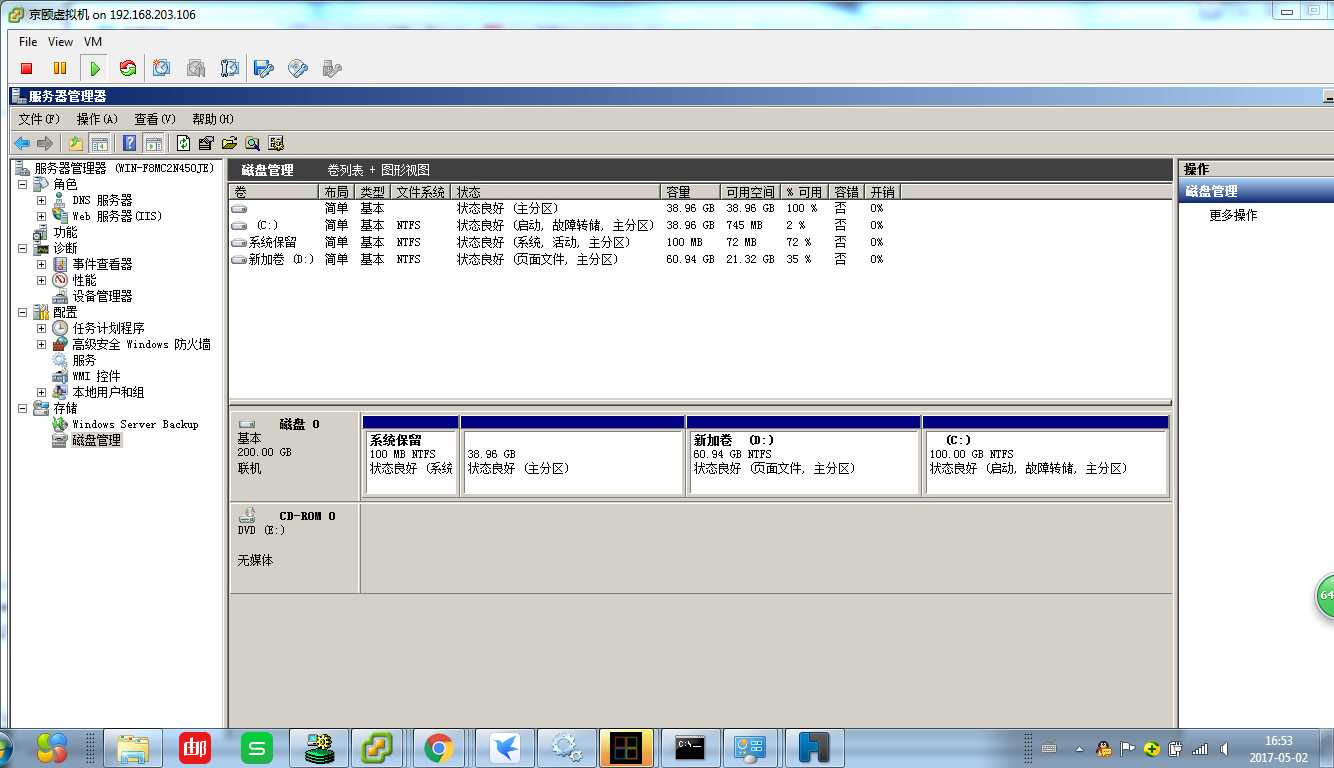The width and height of the screenshot is (1334, 768).
Task: Click the floppy drive connect icon
Action: [264, 68]
